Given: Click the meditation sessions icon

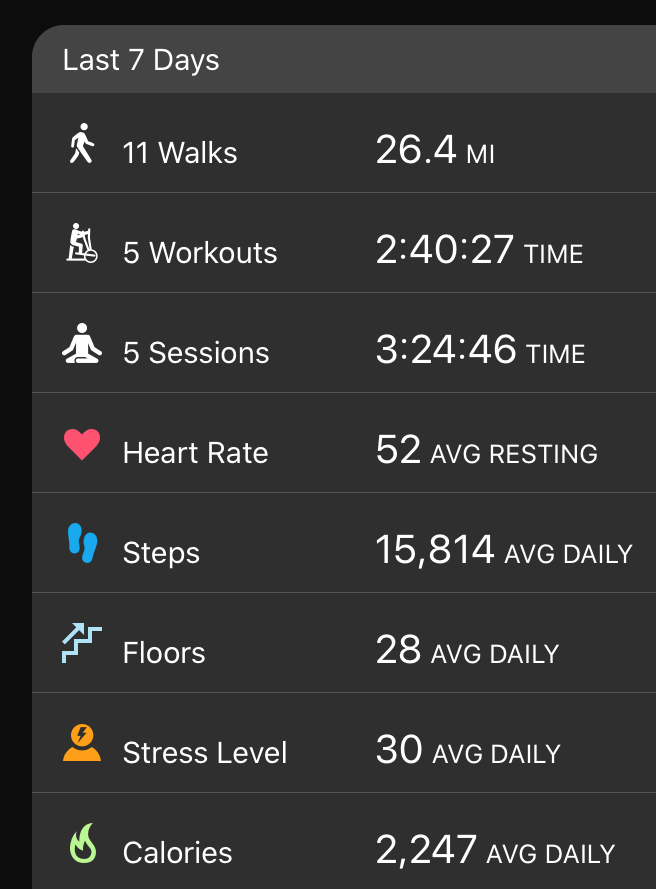Looking at the screenshot, I should [82, 343].
